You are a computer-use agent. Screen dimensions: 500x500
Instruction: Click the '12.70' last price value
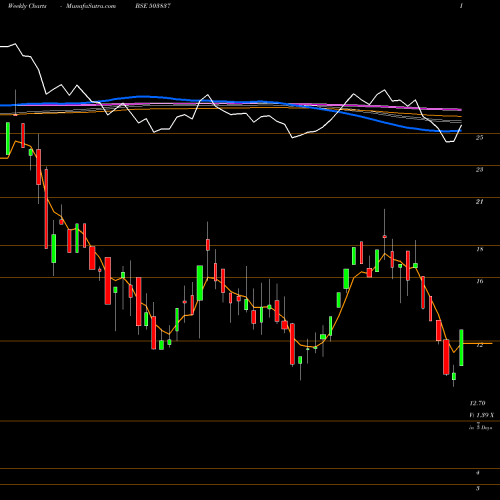click(477, 403)
